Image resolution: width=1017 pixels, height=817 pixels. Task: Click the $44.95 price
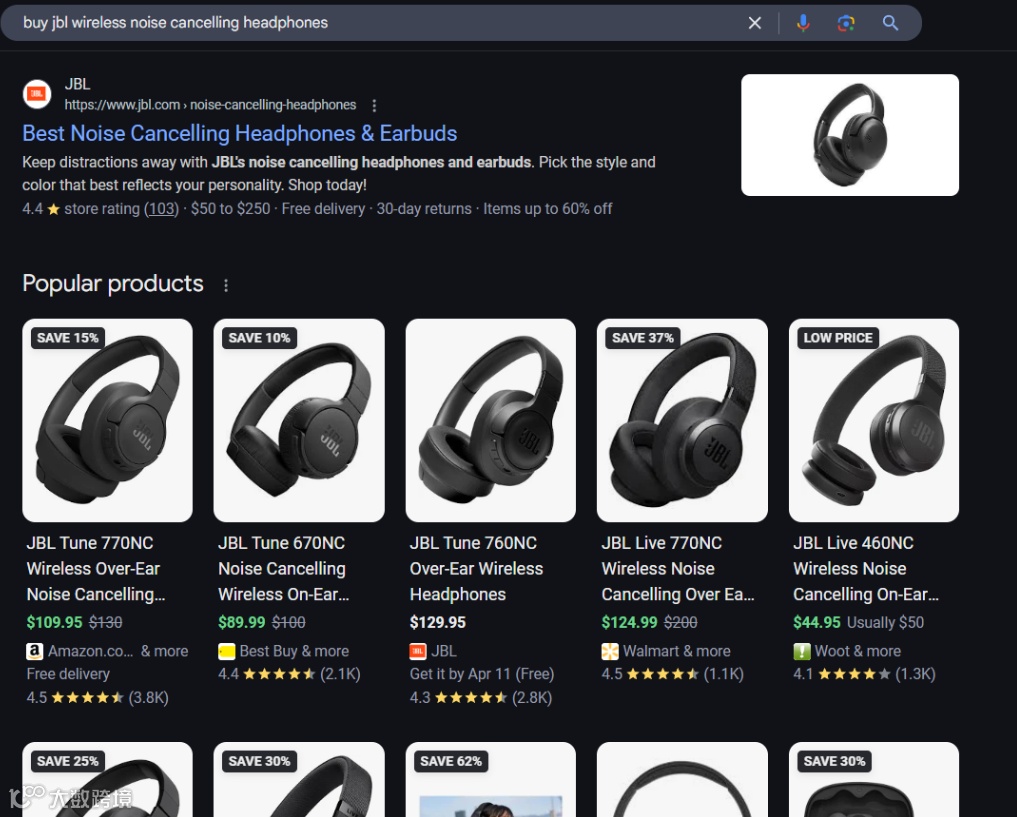tap(817, 622)
